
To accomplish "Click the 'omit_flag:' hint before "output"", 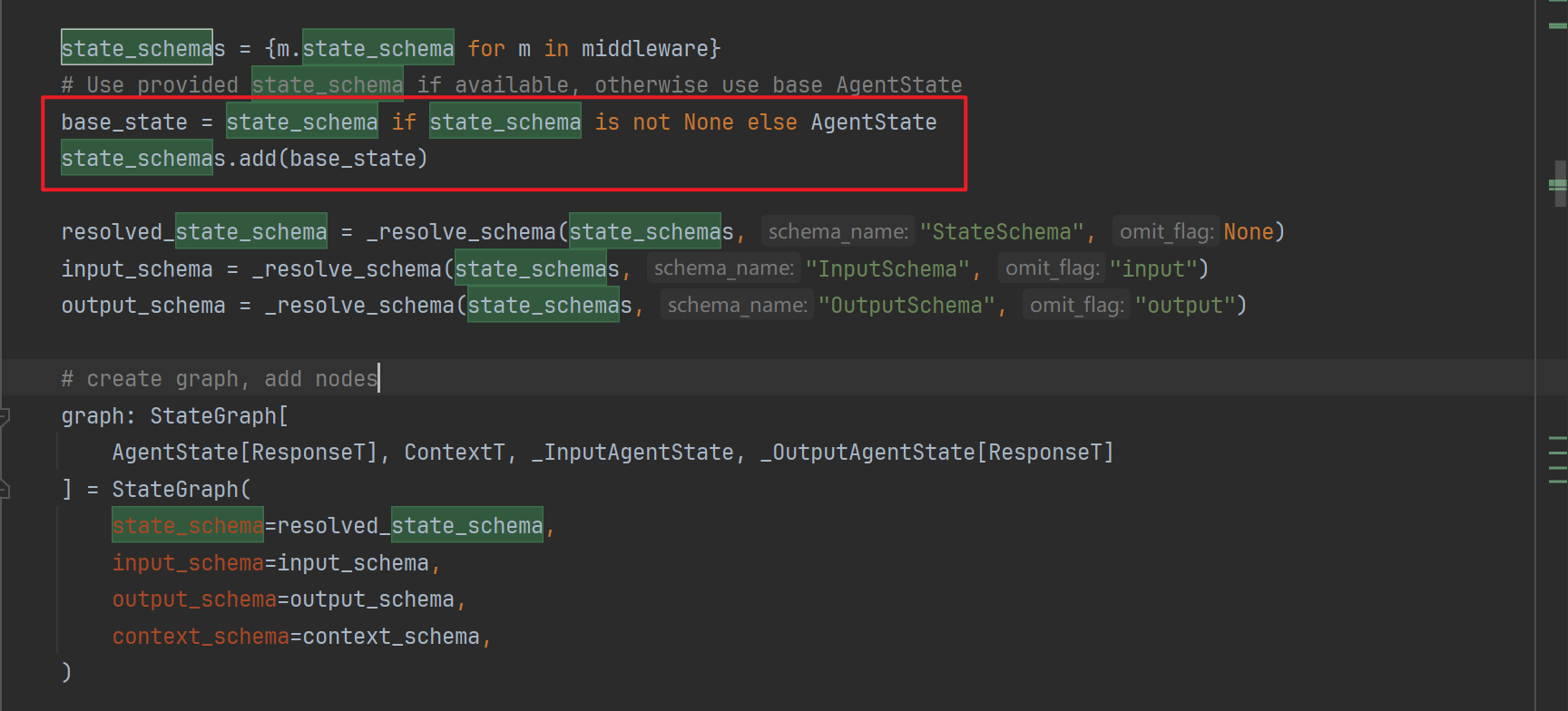I will [1076, 306].
